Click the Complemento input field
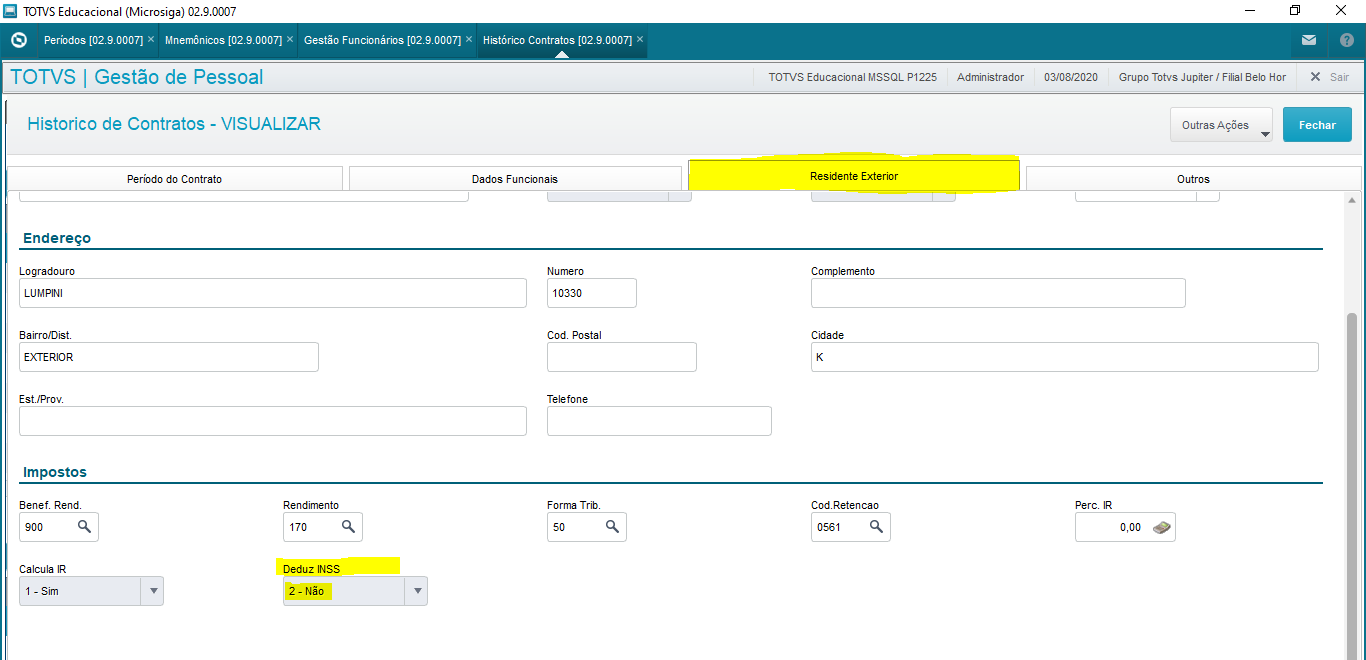The height and width of the screenshot is (660, 1366). [998, 293]
